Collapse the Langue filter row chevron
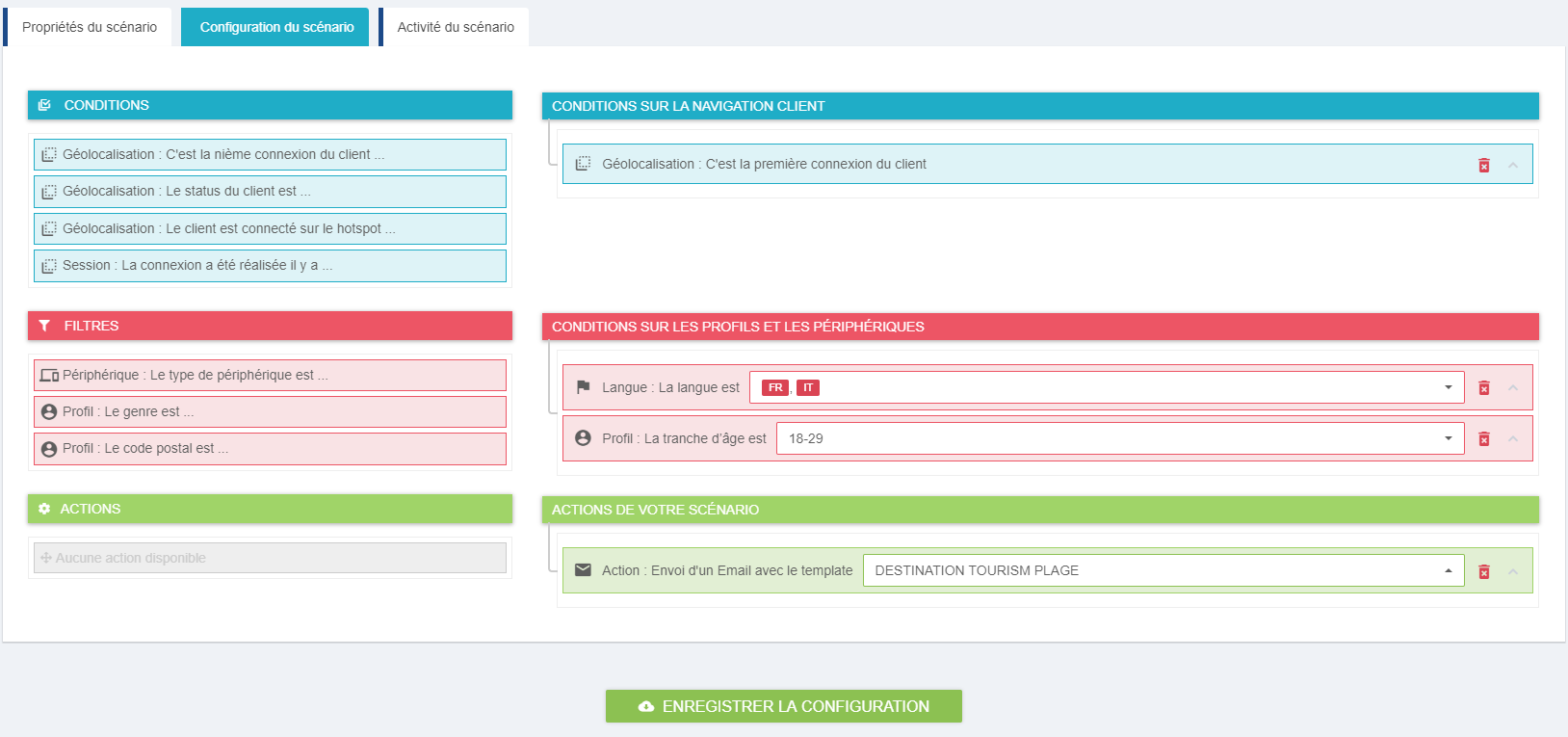Screen dimensions: 1568x737 pos(1512,388)
